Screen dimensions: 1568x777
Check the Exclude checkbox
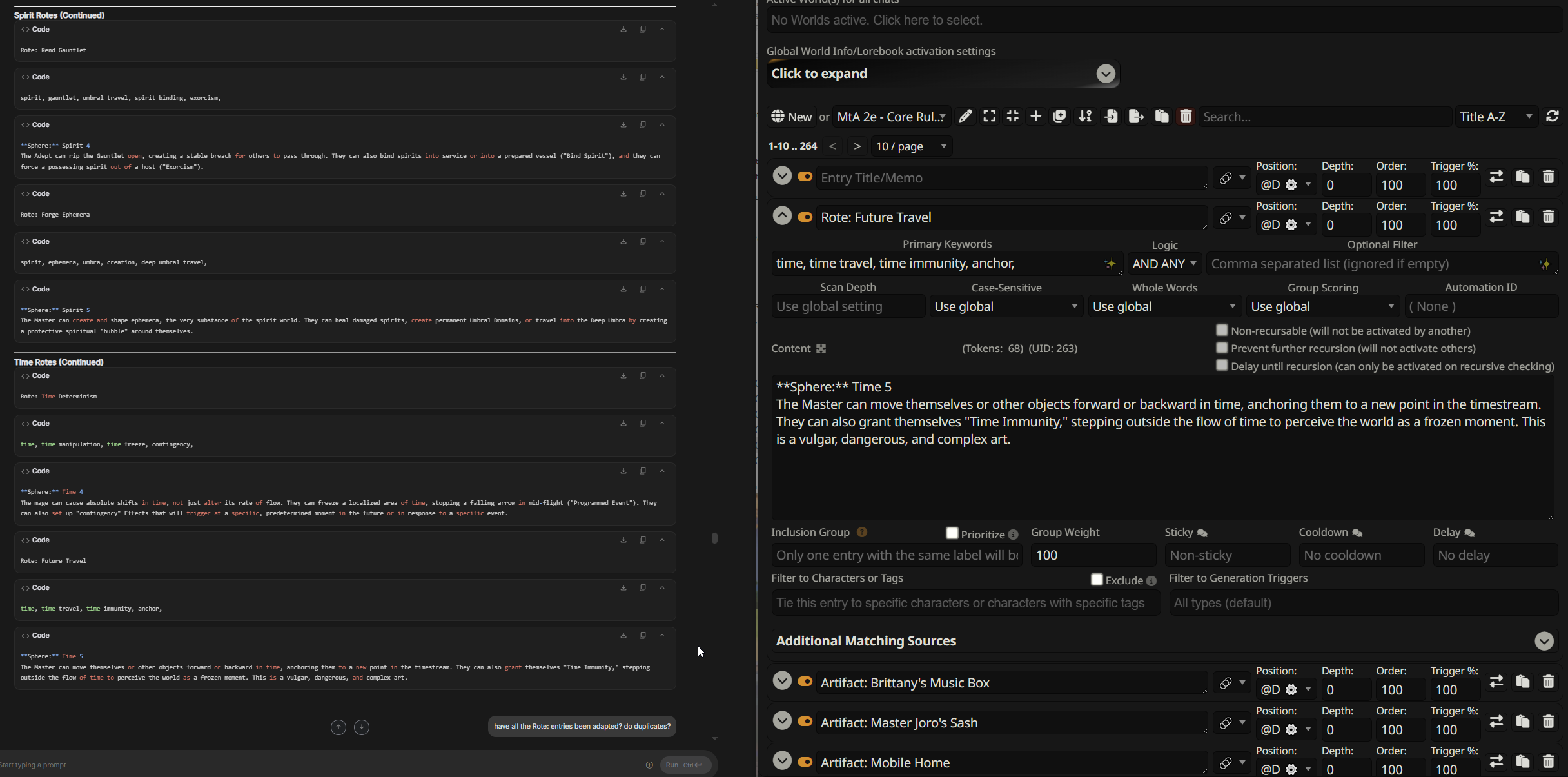coord(1096,579)
